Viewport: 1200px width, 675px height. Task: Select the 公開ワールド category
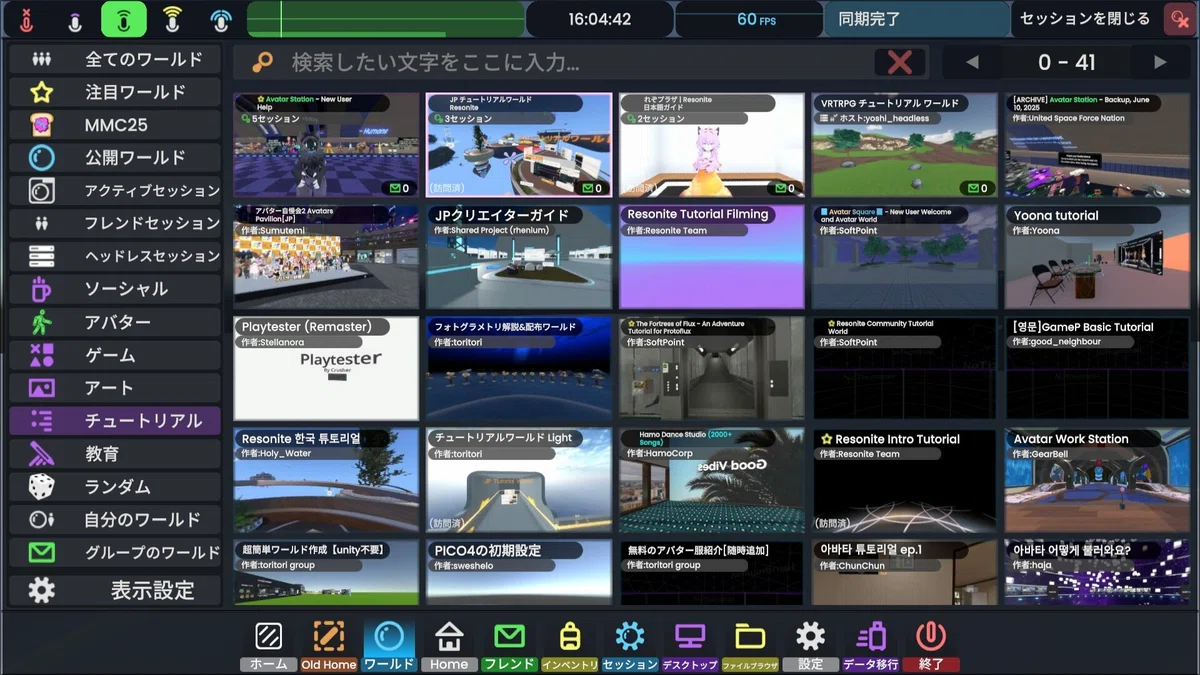point(115,158)
